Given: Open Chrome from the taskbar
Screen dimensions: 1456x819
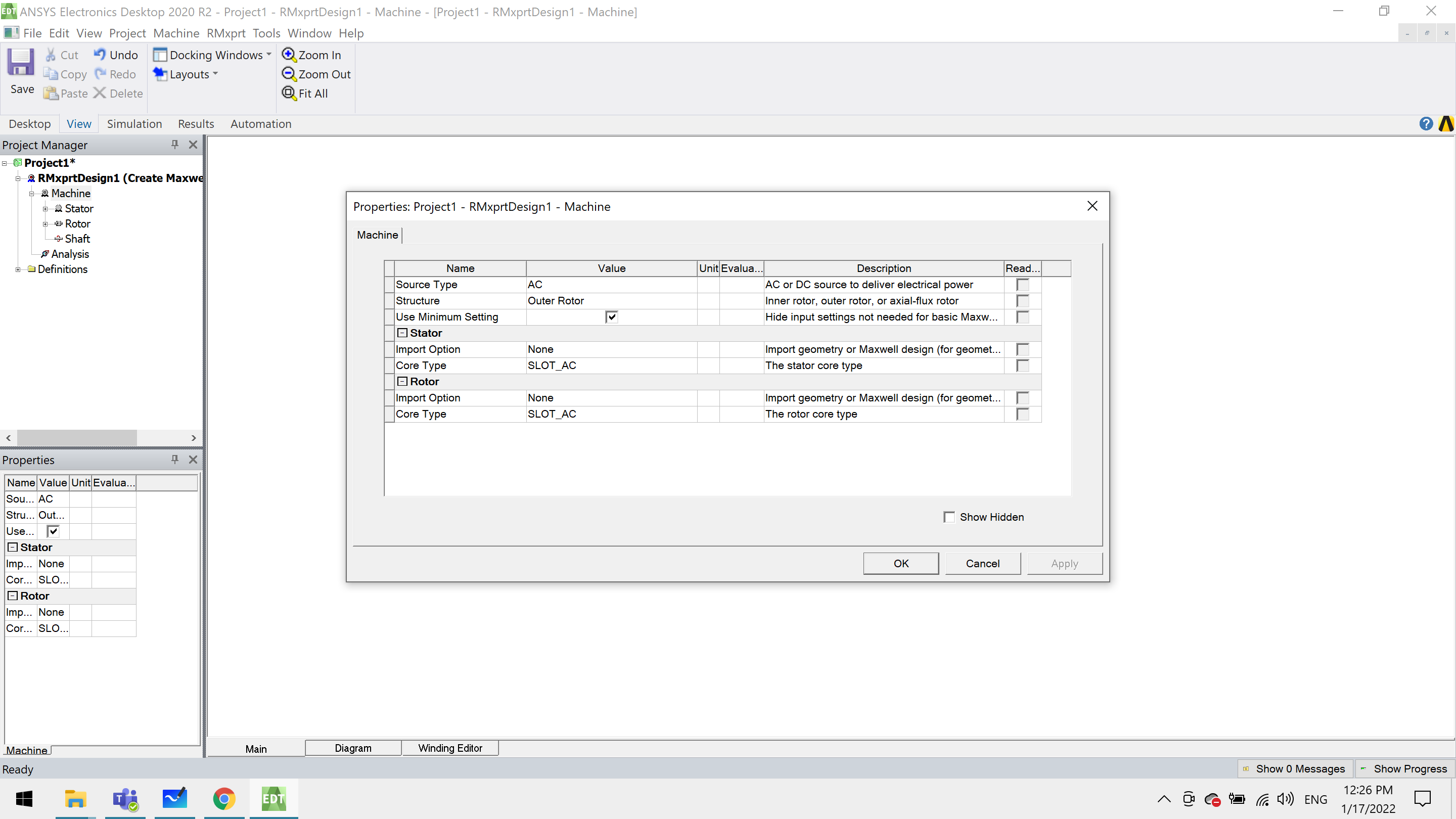Looking at the screenshot, I should 224,799.
